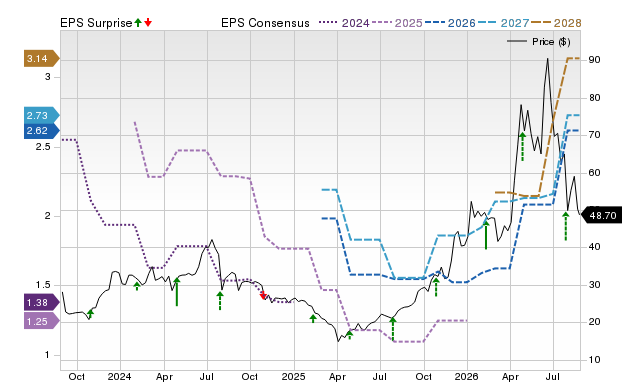Screen dimensions: 640x382
Task: Click the 2.5 label on the EPS axis
Action: (x=43, y=147)
